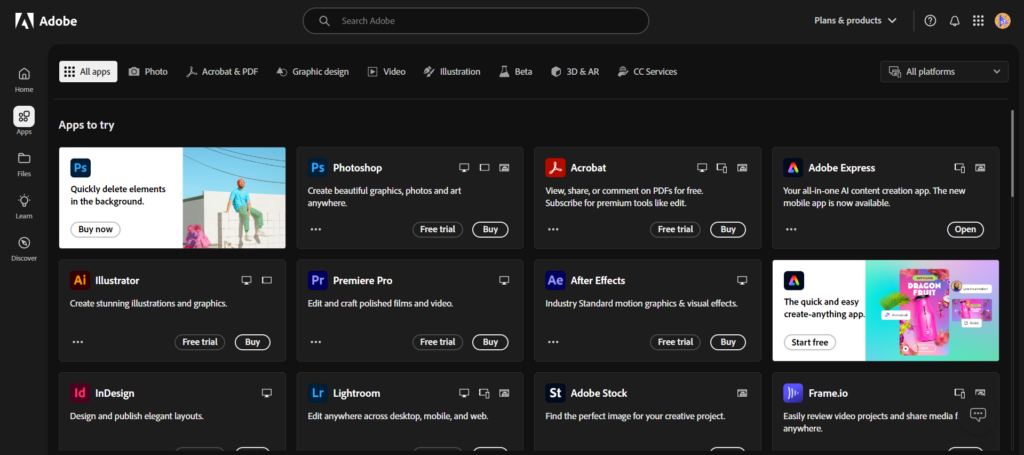Click Start free on Express promo

[x=809, y=342]
